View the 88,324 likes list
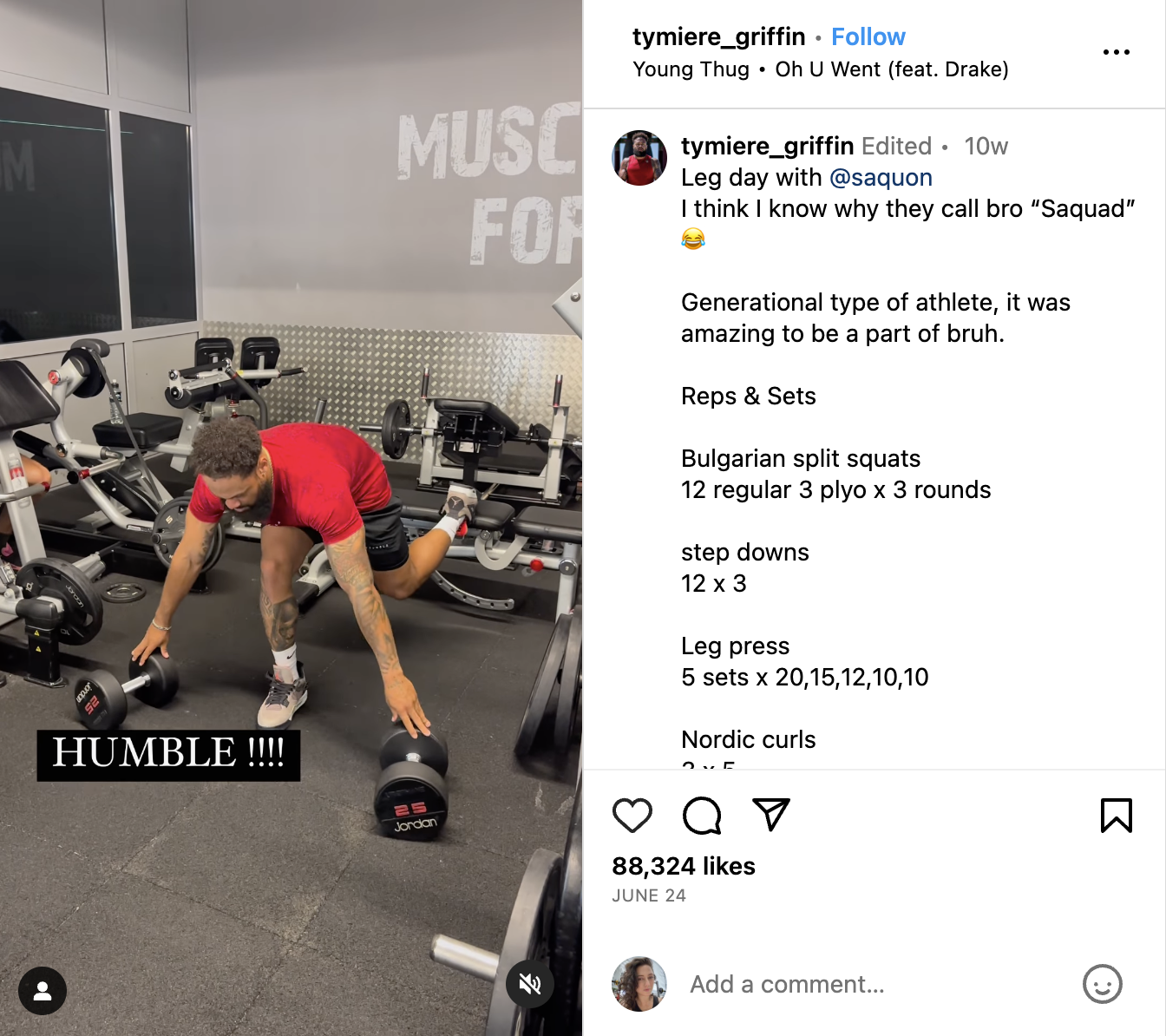 point(684,866)
